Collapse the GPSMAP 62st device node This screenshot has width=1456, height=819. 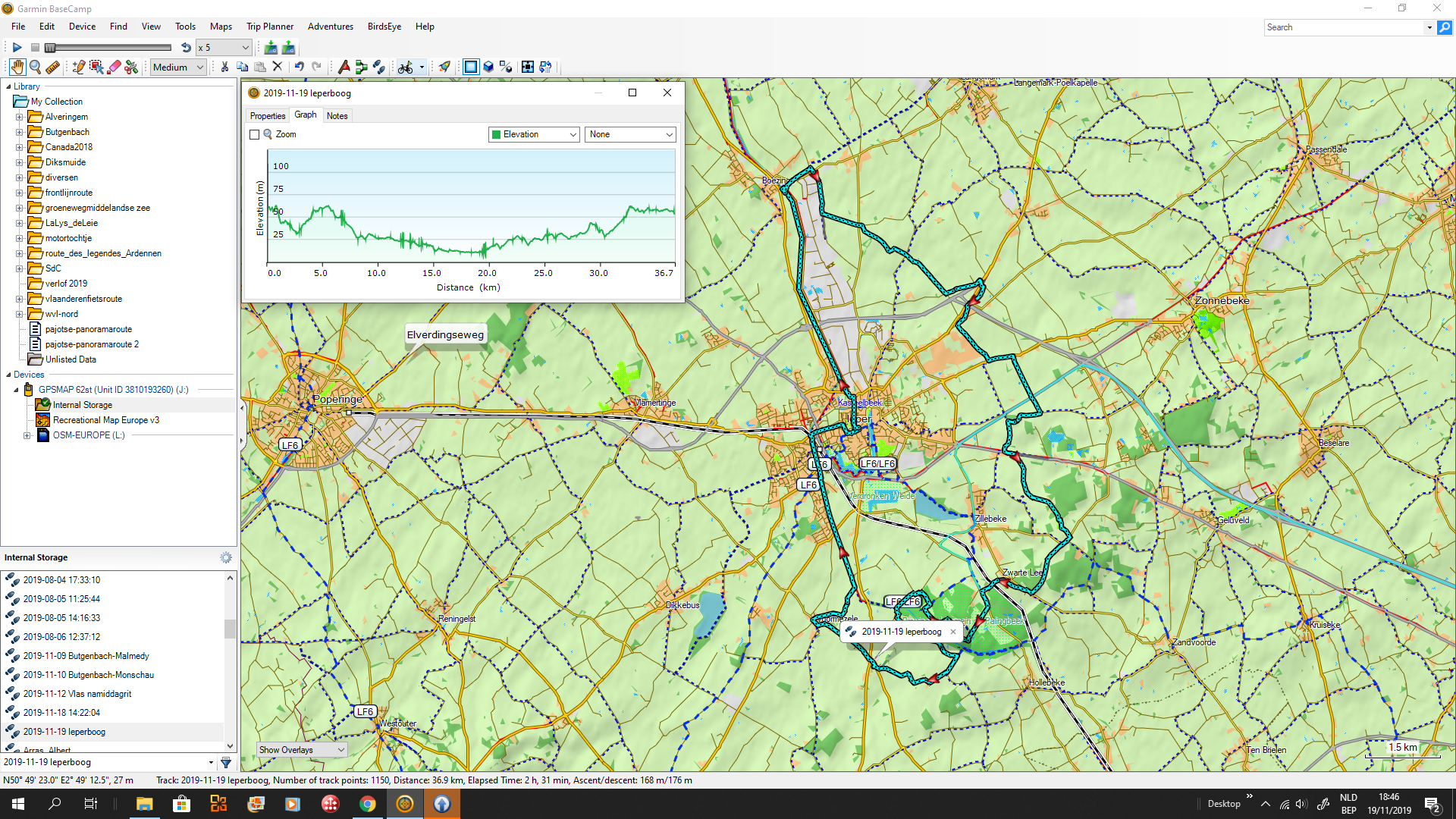(17, 390)
